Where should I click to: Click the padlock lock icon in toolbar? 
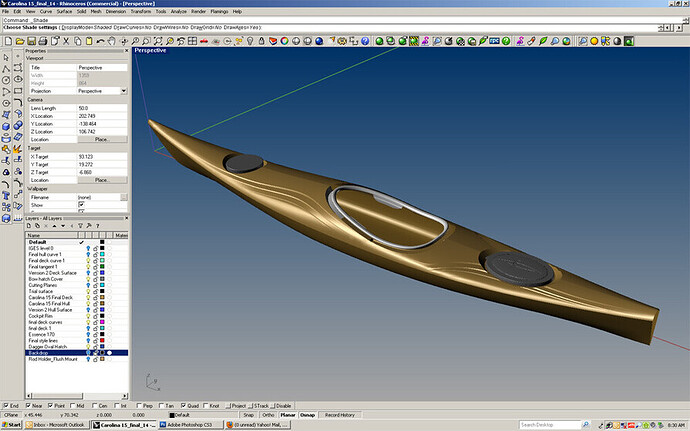coord(261,41)
